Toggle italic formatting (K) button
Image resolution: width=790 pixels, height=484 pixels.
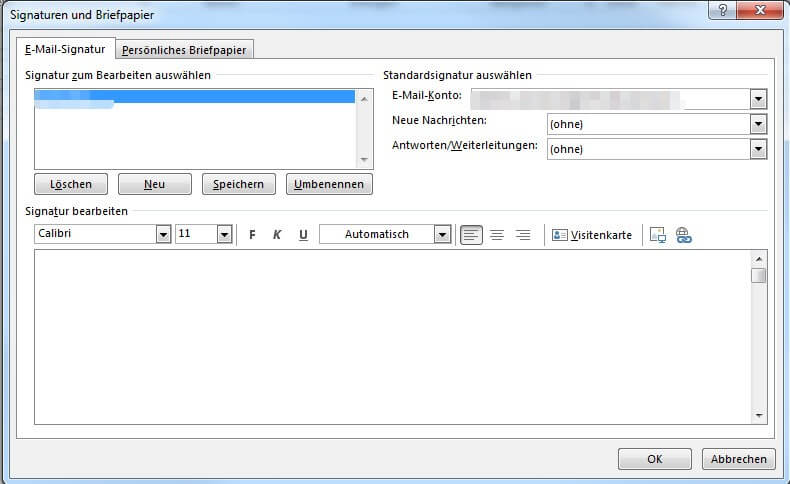[x=277, y=235]
